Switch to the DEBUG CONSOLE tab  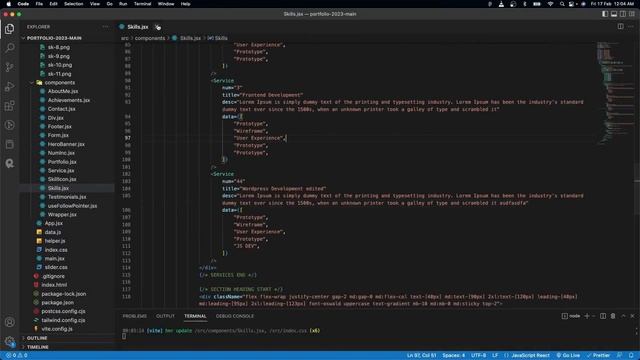(235, 316)
